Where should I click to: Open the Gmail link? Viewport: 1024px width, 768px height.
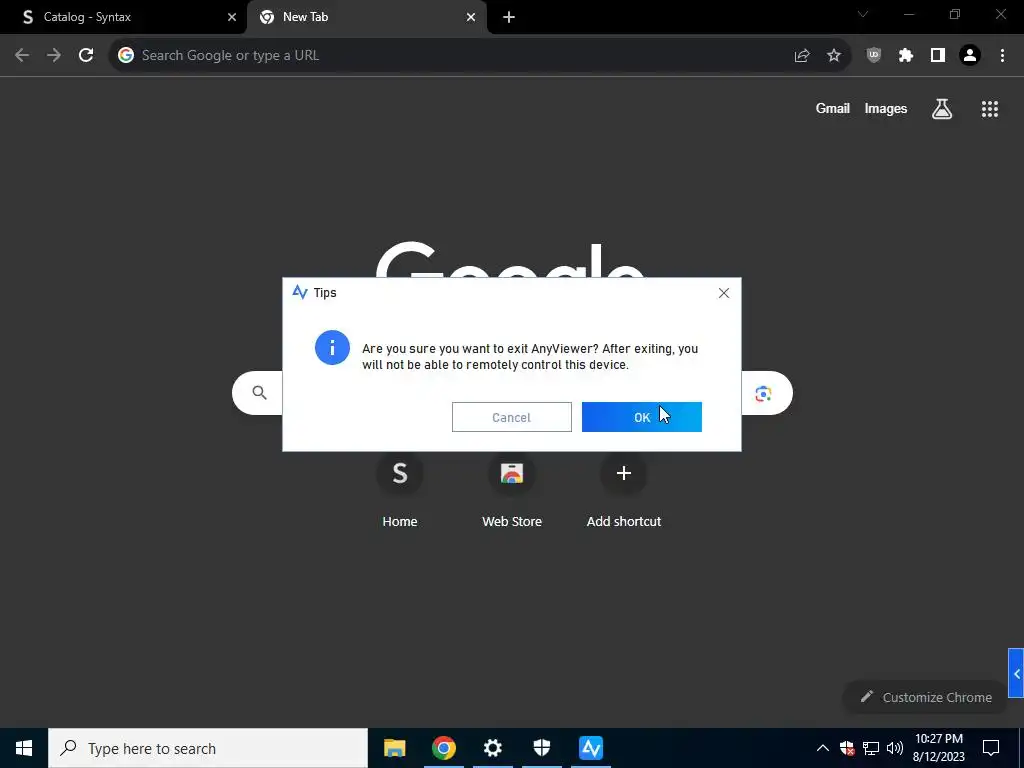coord(833,108)
